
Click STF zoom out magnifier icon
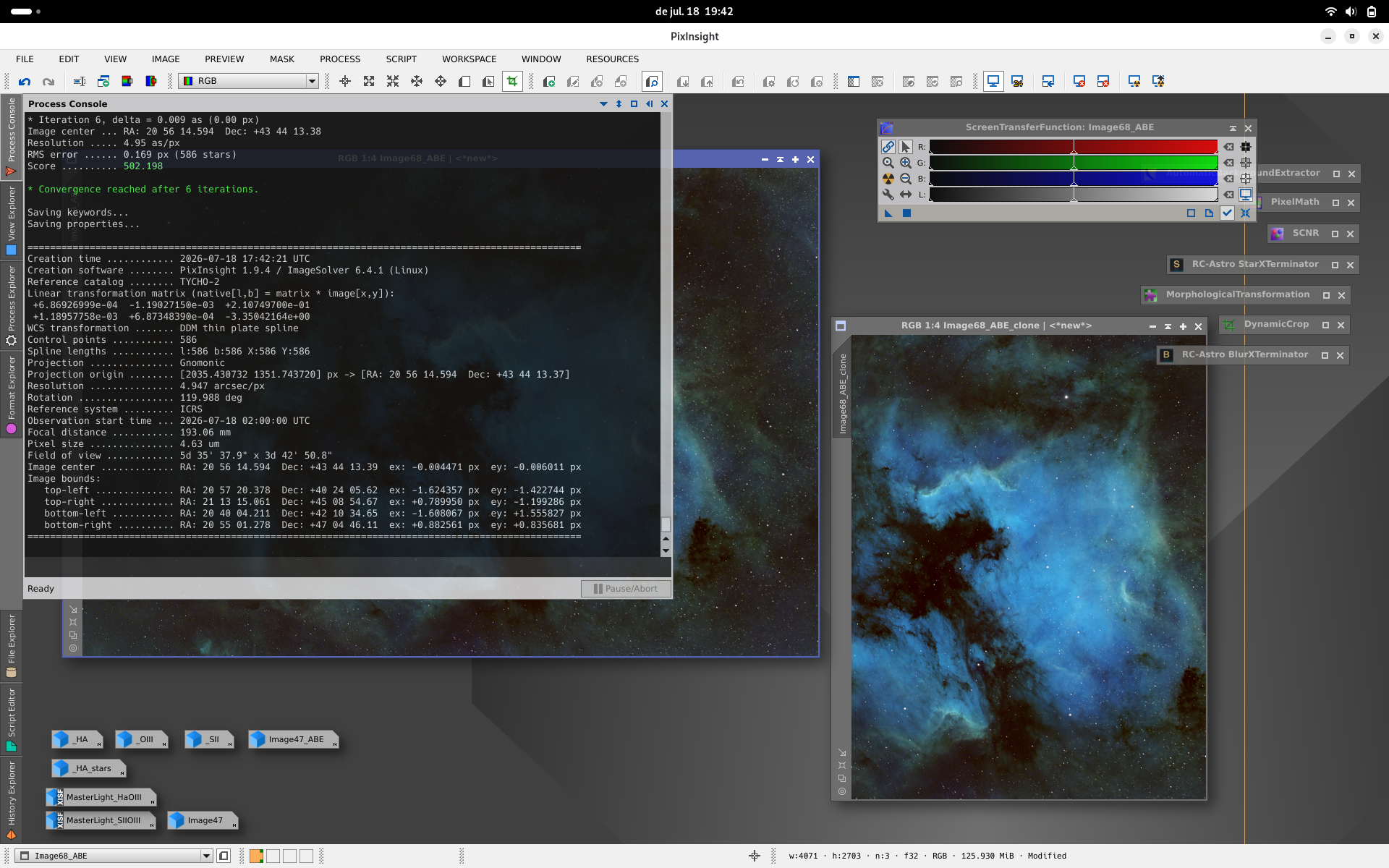click(x=905, y=179)
